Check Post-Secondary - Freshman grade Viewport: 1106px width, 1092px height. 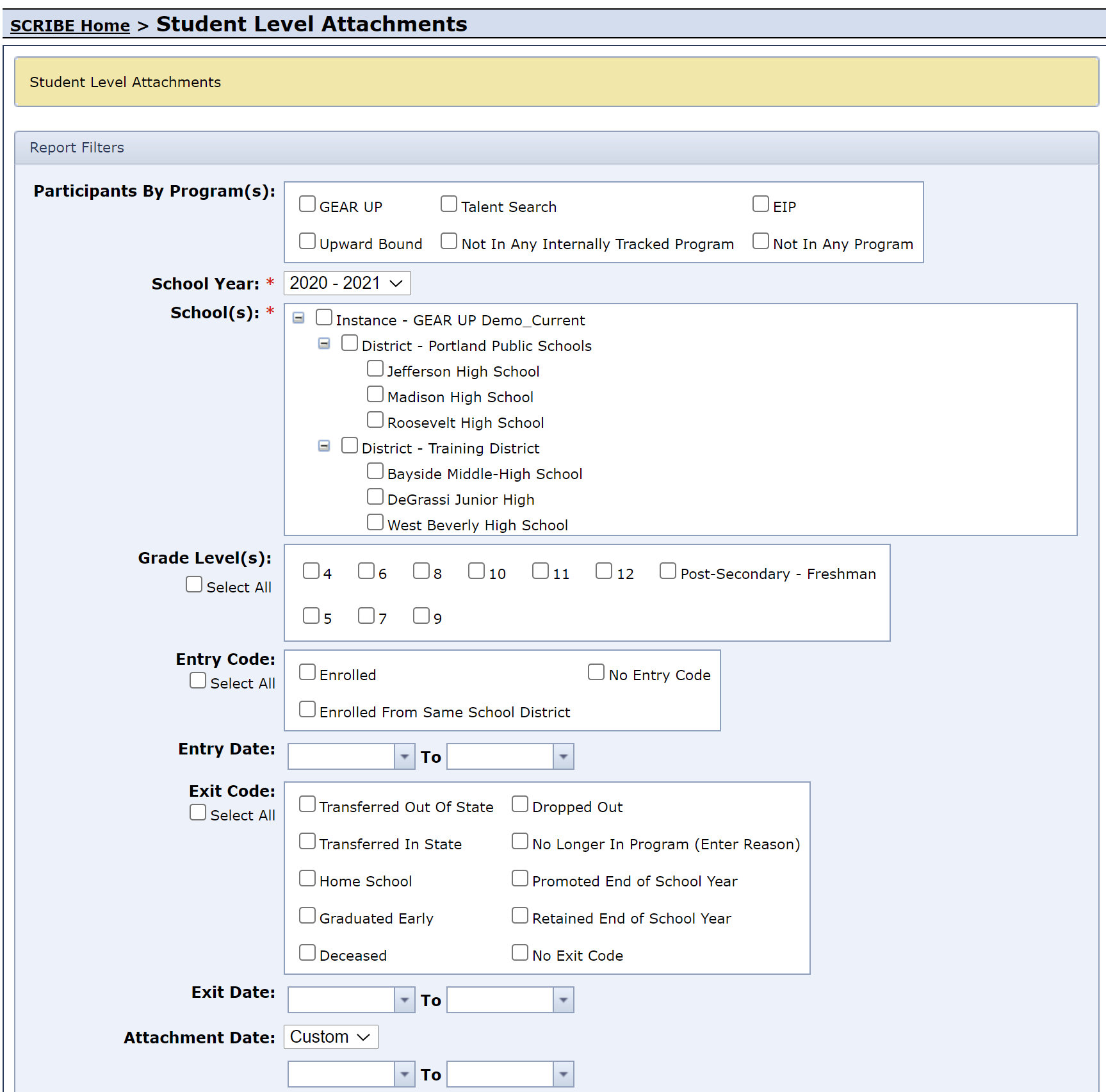tap(668, 571)
